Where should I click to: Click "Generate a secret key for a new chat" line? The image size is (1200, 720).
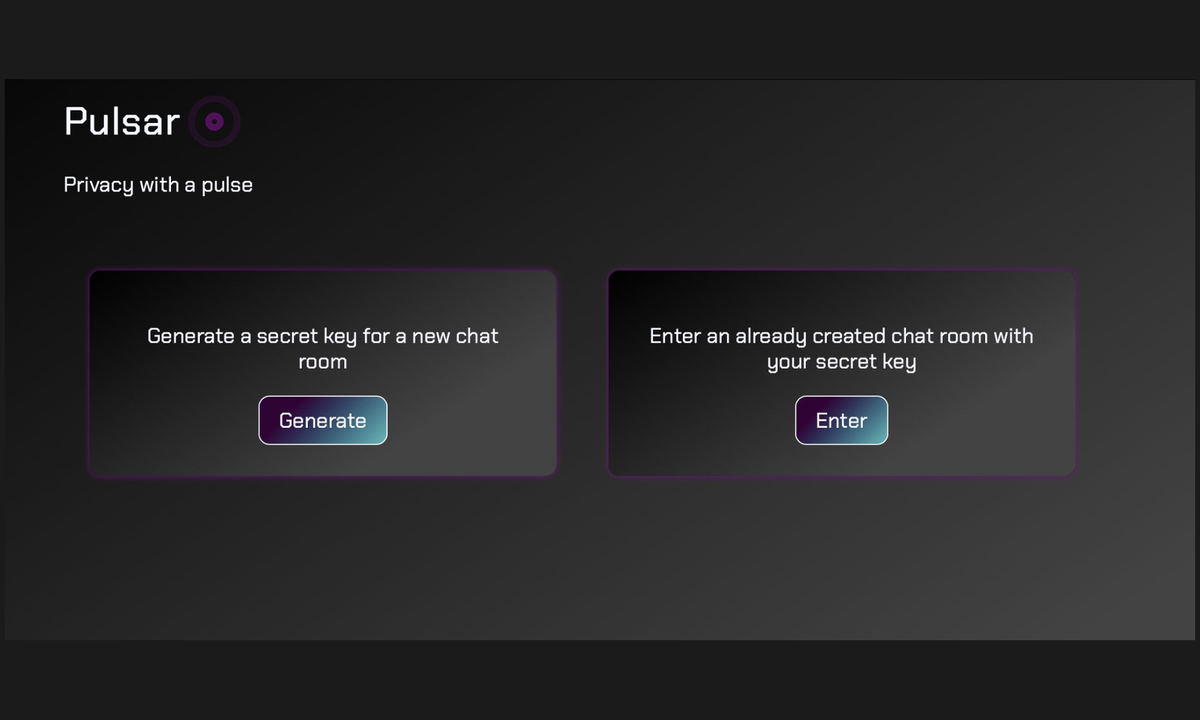coord(322,336)
